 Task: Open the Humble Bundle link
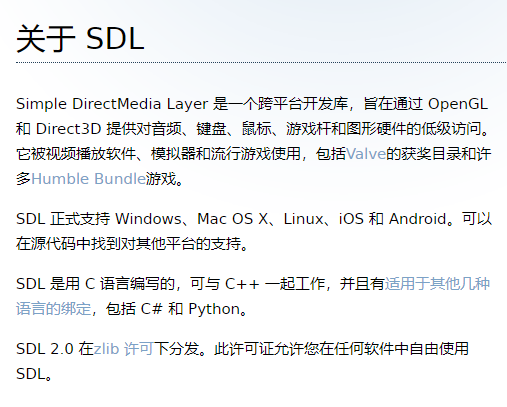point(88,179)
